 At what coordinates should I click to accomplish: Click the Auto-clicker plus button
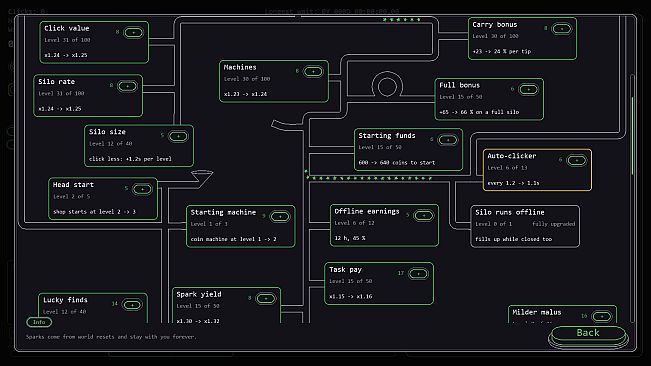point(576,160)
